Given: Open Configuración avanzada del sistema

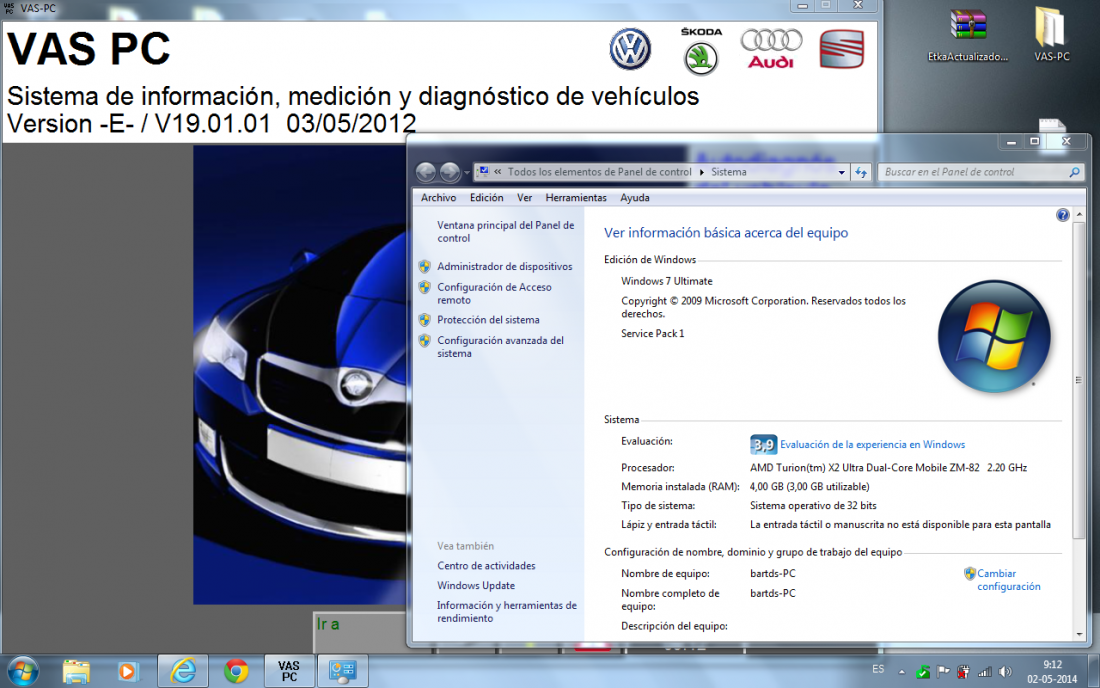Looking at the screenshot, I should point(500,346).
